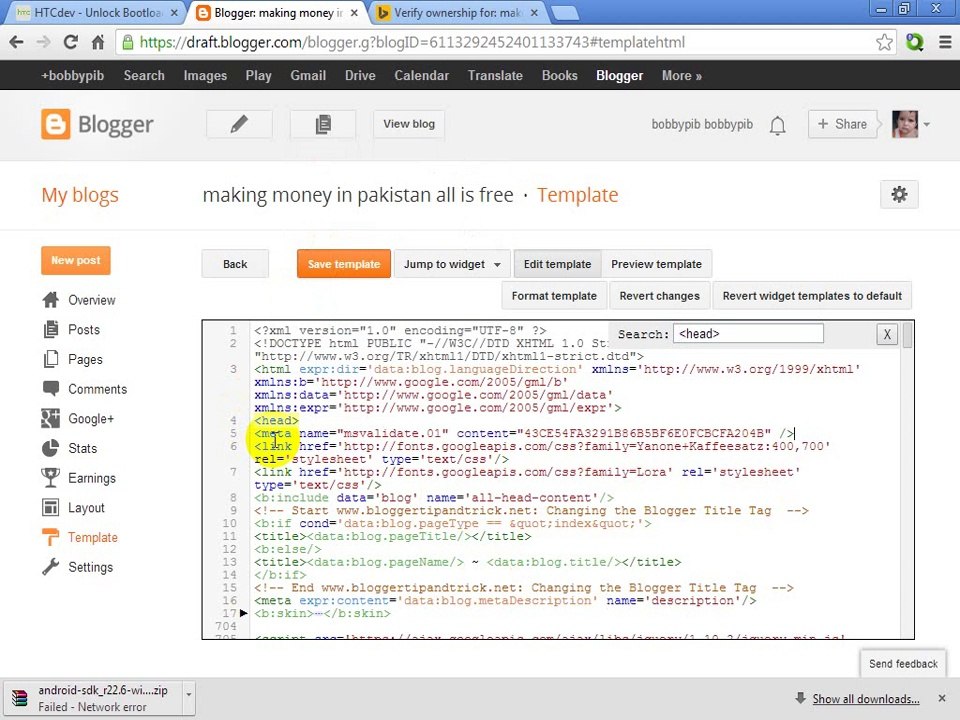Viewport: 960px width, 720px height.
Task: Open Gmail in Google bar
Action: coord(308,75)
